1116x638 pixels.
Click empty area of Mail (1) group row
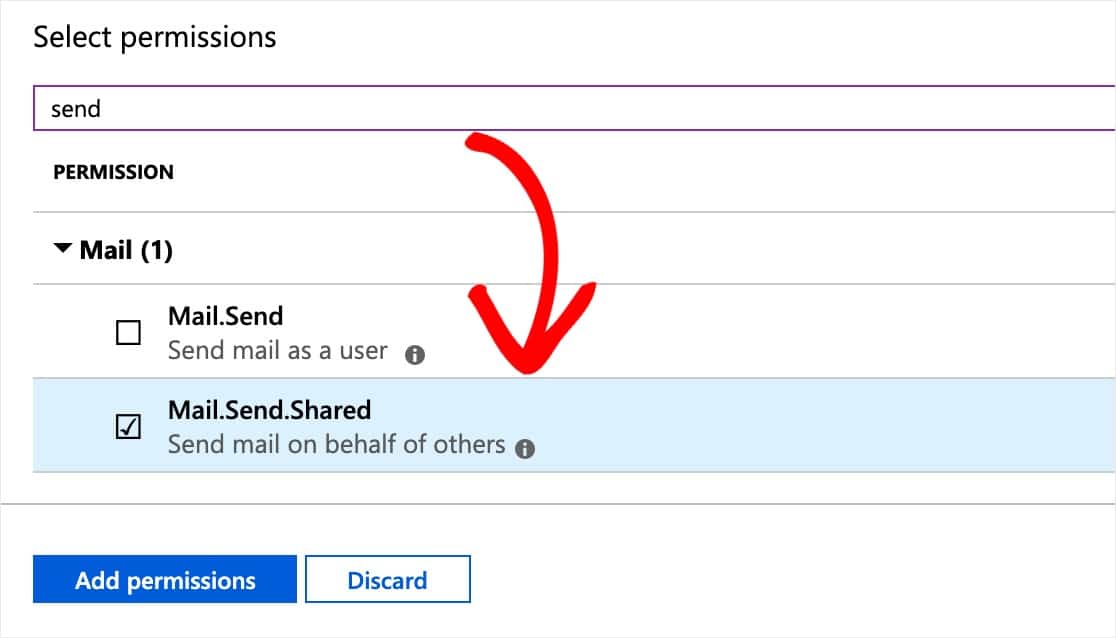818,249
